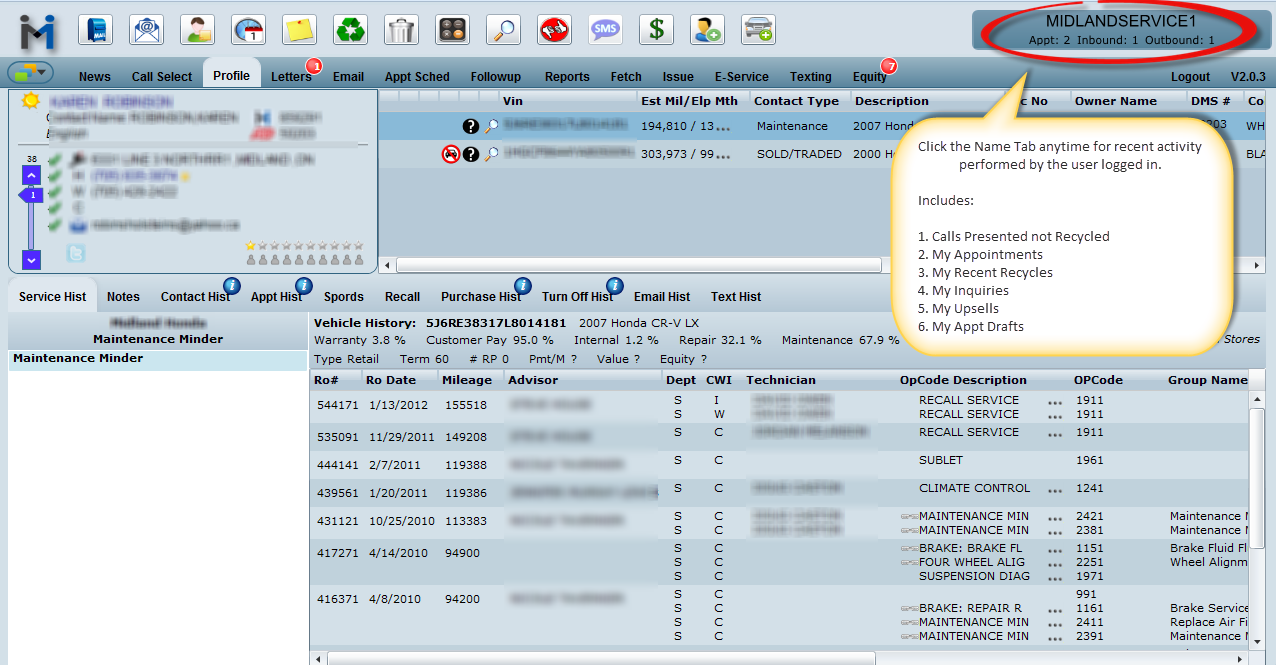Click the green dollar sign icon
1276x665 pixels.
[656, 30]
